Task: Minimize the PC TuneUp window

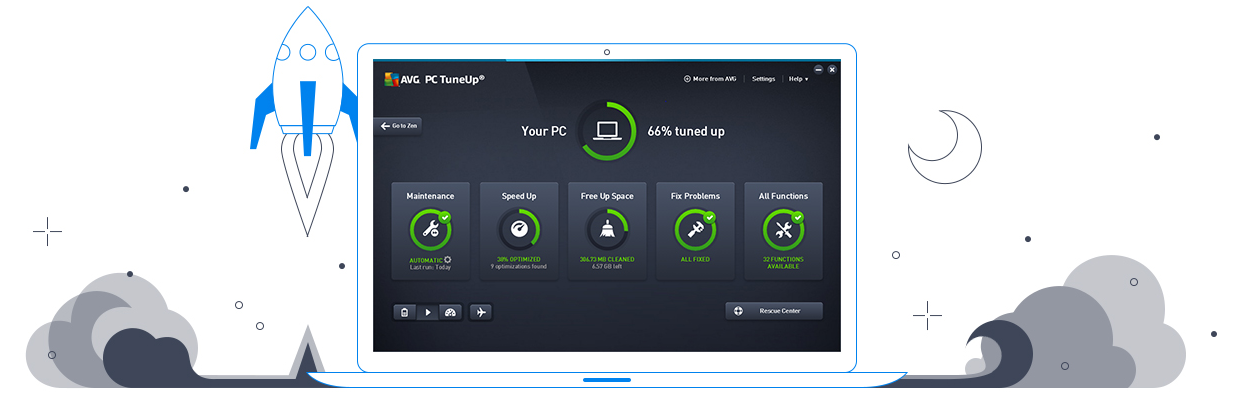Action: point(818,69)
